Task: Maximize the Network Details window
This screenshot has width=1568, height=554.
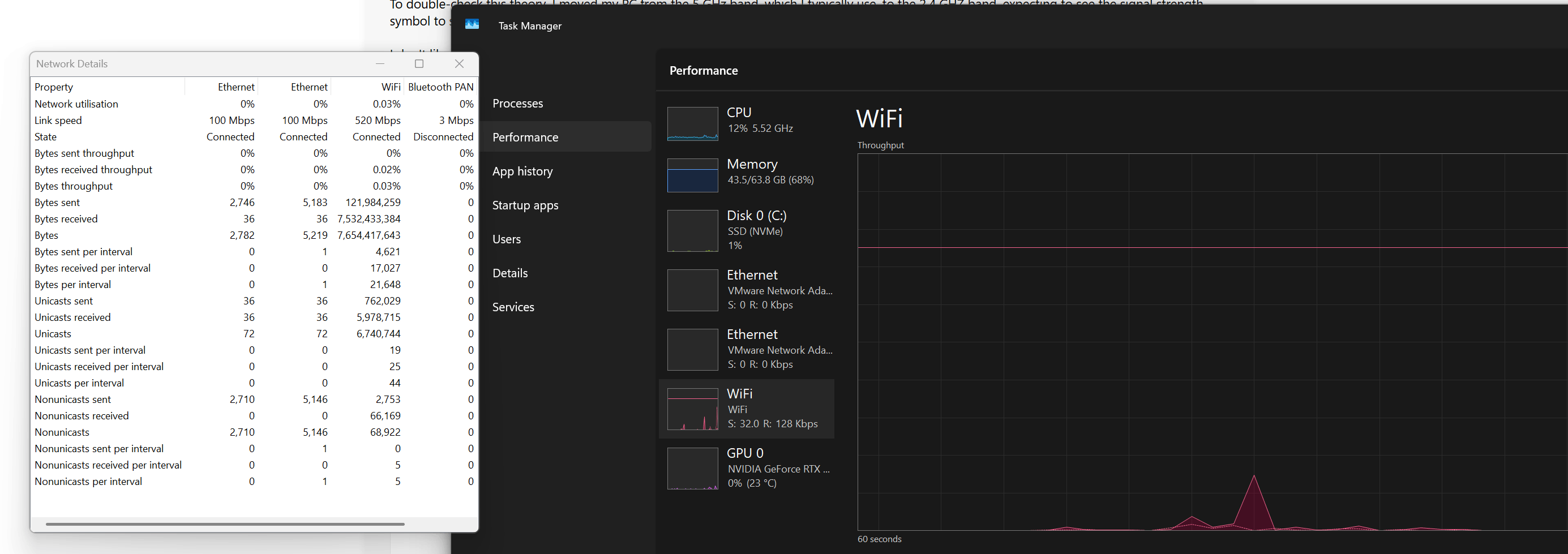Action: [419, 63]
